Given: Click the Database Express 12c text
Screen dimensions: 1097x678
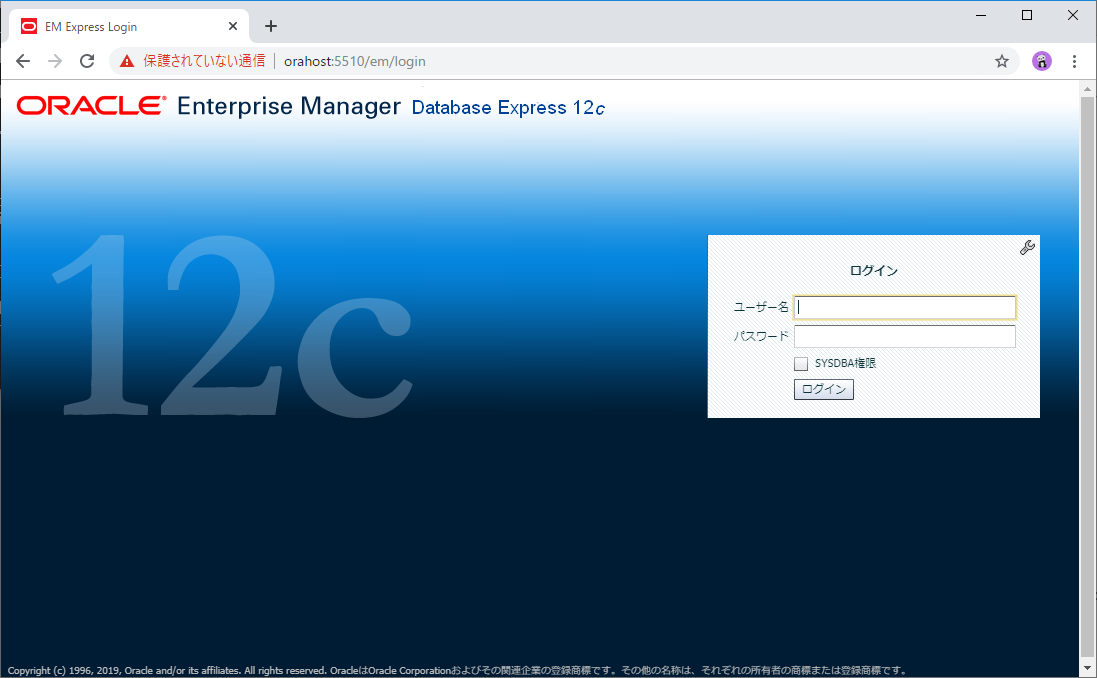Looking at the screenshot, I should point(508,108).
